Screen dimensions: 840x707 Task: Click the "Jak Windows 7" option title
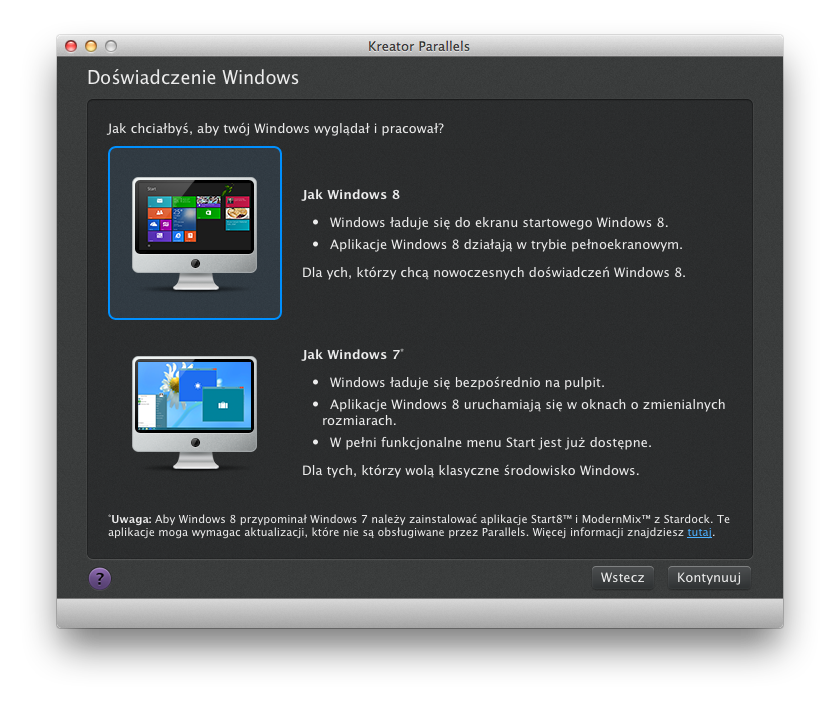[351, 355]
